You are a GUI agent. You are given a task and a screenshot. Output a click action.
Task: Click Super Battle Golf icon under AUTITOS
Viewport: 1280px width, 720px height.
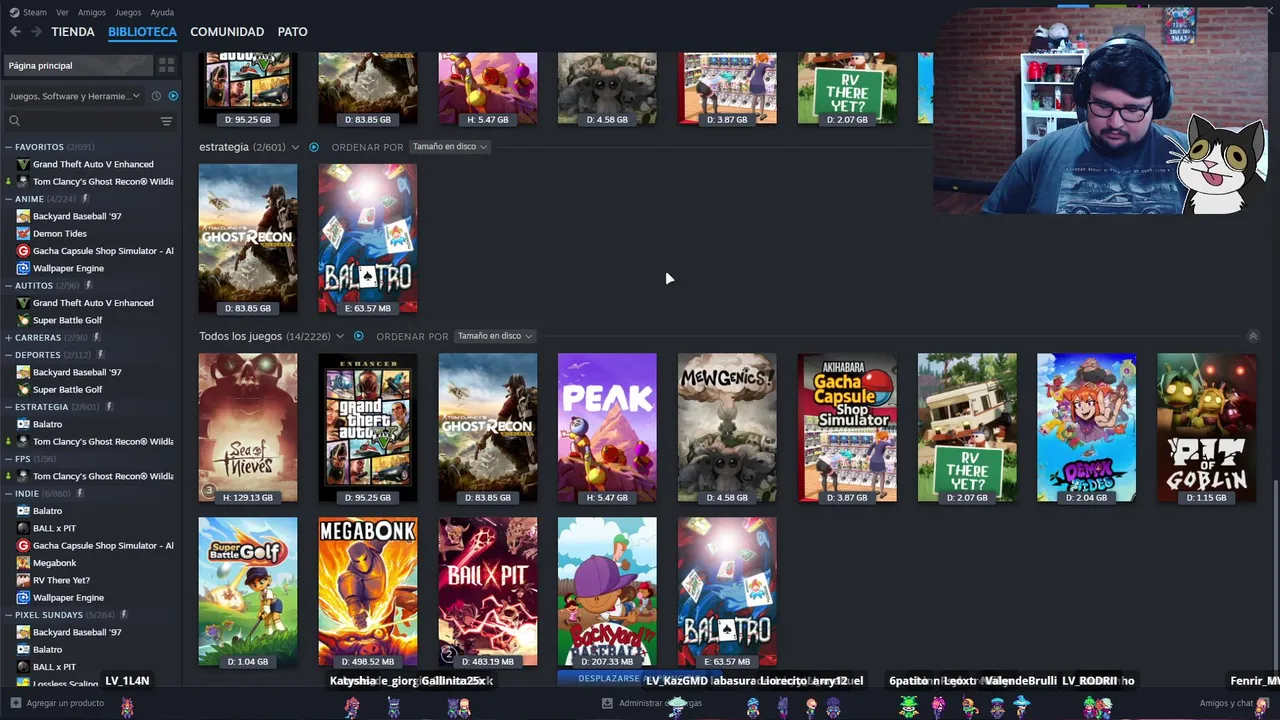(23, 320)
